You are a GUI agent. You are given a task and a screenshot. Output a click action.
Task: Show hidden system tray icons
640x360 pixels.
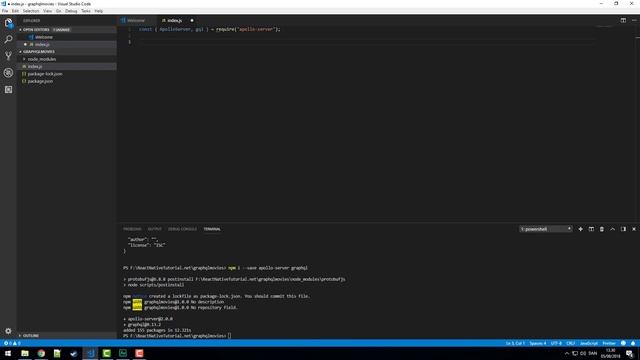pos(567,353)
